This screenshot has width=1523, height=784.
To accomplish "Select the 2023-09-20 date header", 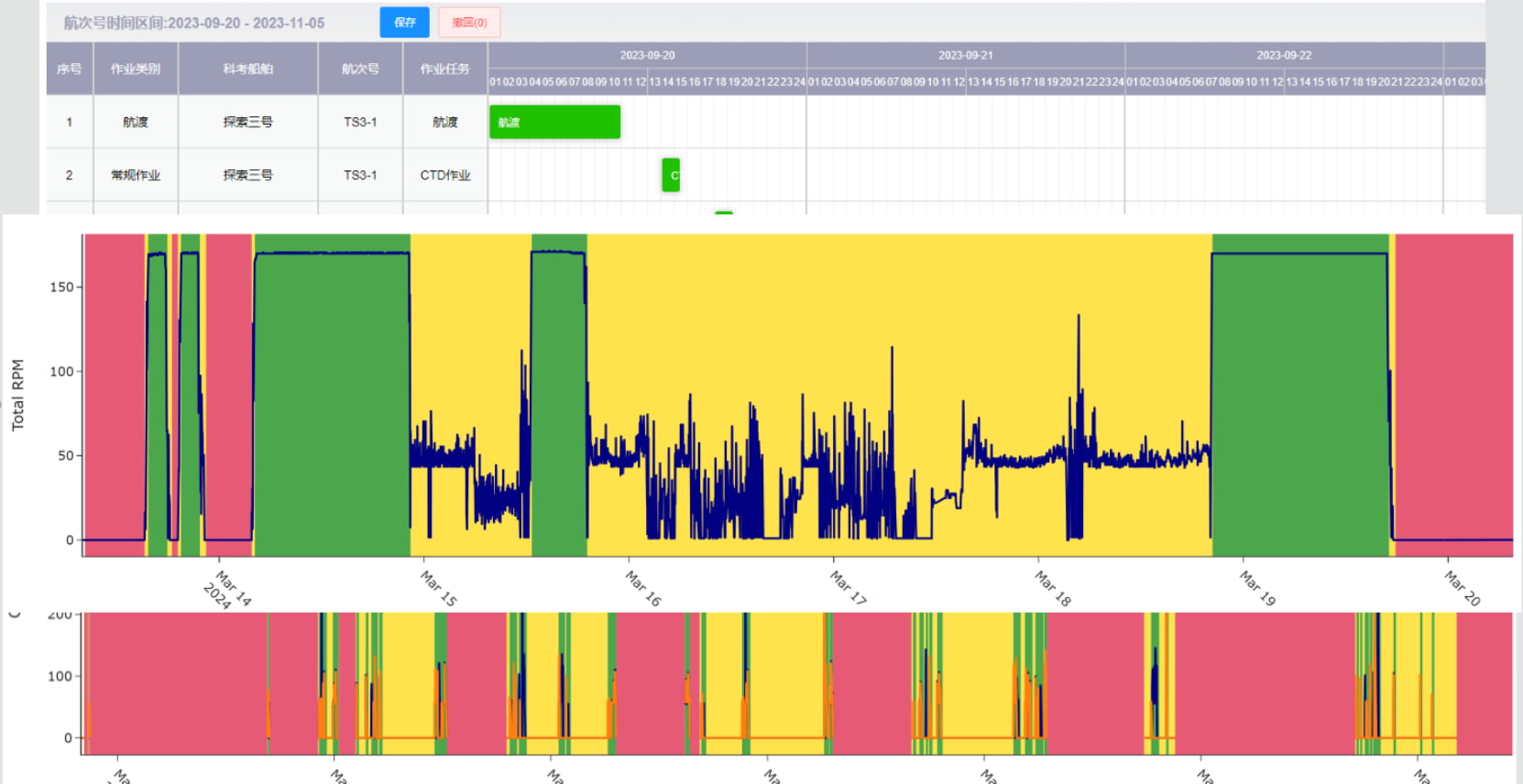I will [647, 55].
